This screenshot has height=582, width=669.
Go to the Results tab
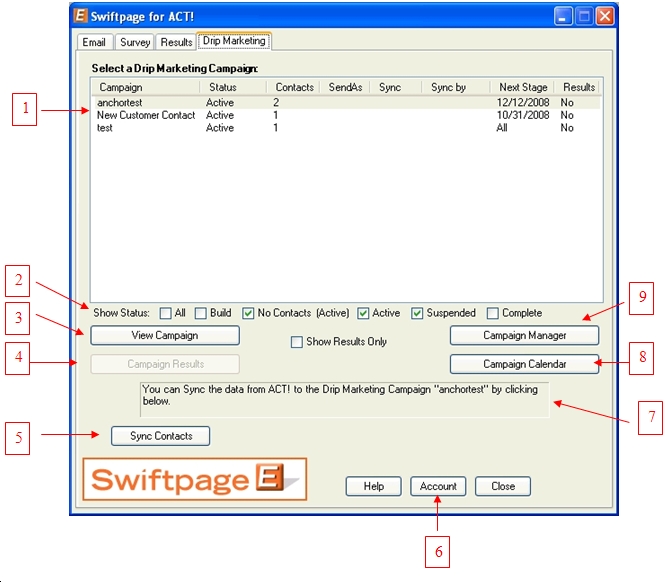[x=176, y=42]
